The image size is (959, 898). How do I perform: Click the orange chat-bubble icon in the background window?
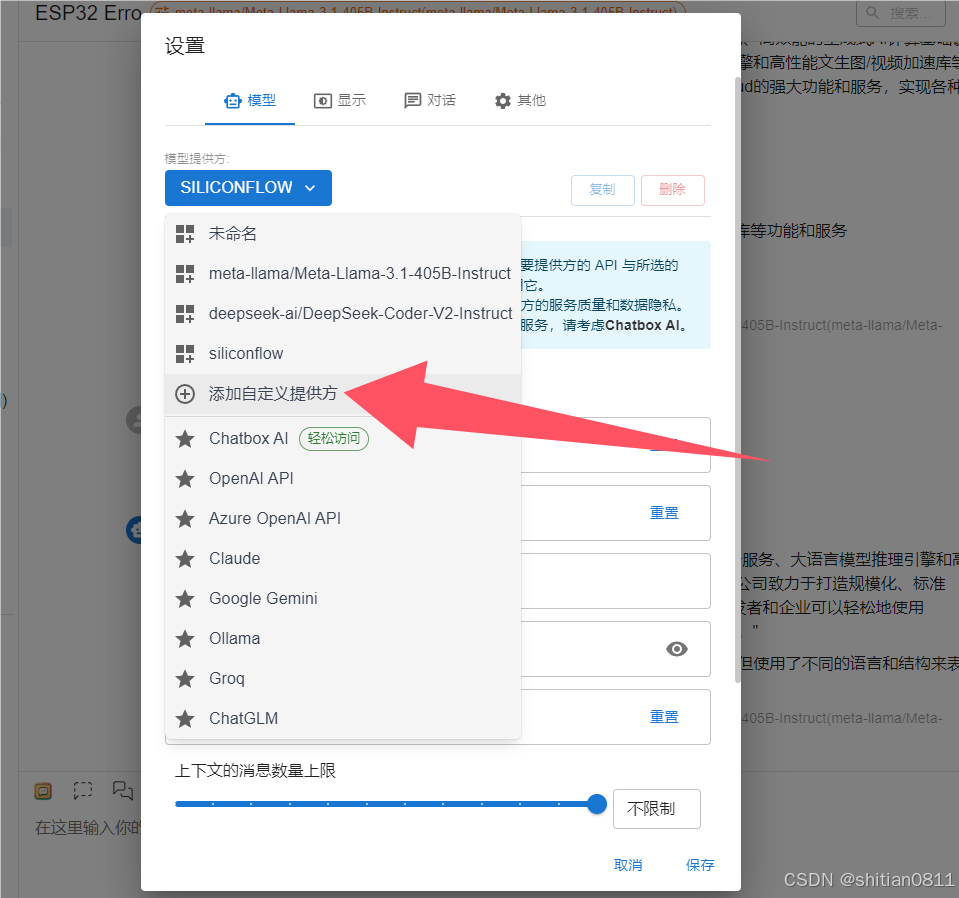[x=43, y=791]
